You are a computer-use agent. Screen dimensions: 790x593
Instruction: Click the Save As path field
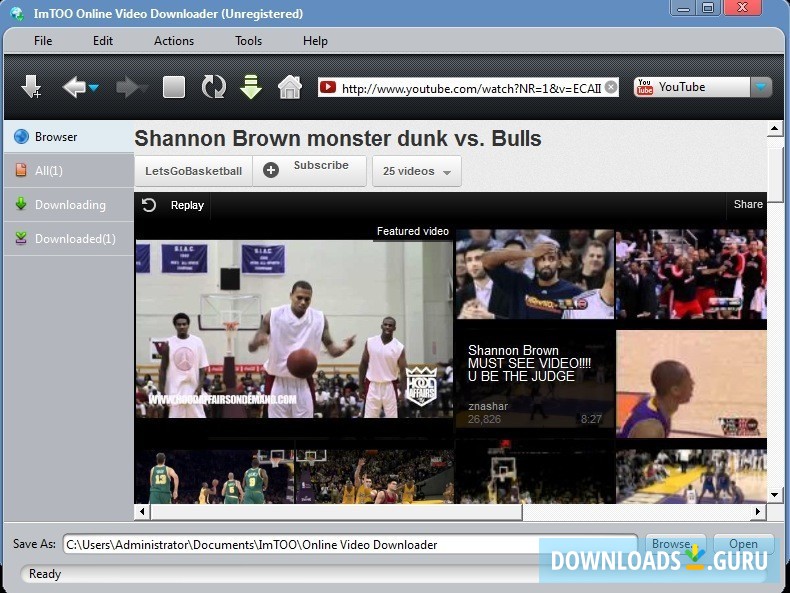(350, 545)
